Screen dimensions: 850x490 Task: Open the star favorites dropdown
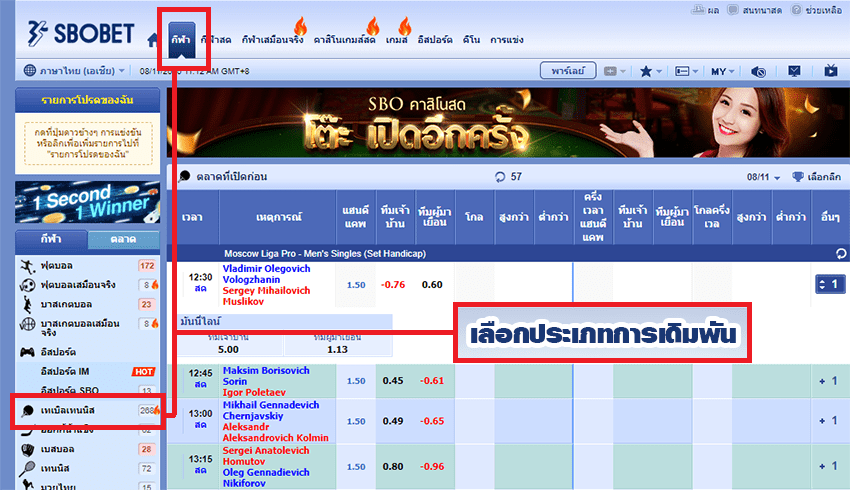pos(651,71)
